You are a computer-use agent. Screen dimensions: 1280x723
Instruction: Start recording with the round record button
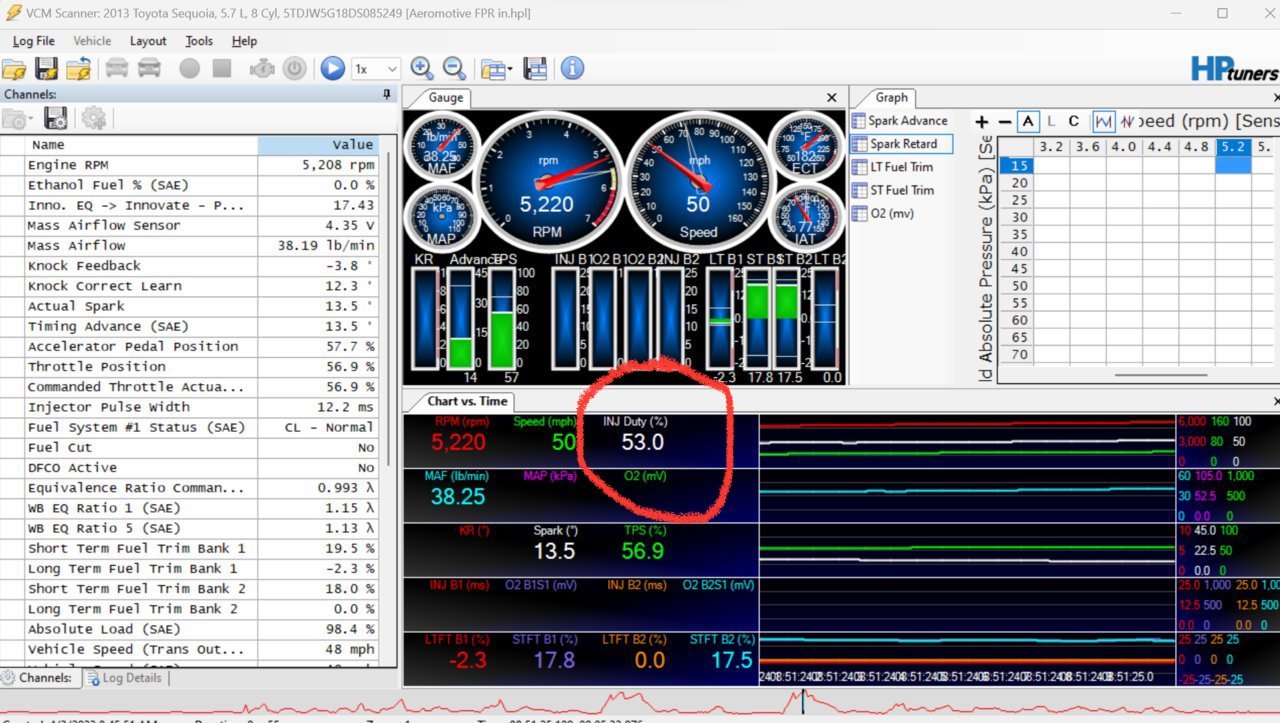(189, 69)
